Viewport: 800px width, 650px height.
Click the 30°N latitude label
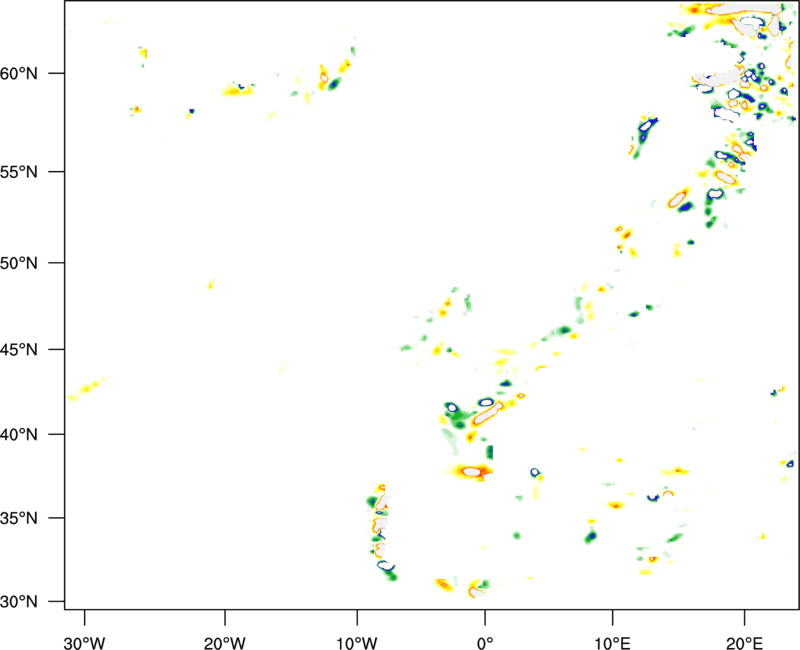19,602
